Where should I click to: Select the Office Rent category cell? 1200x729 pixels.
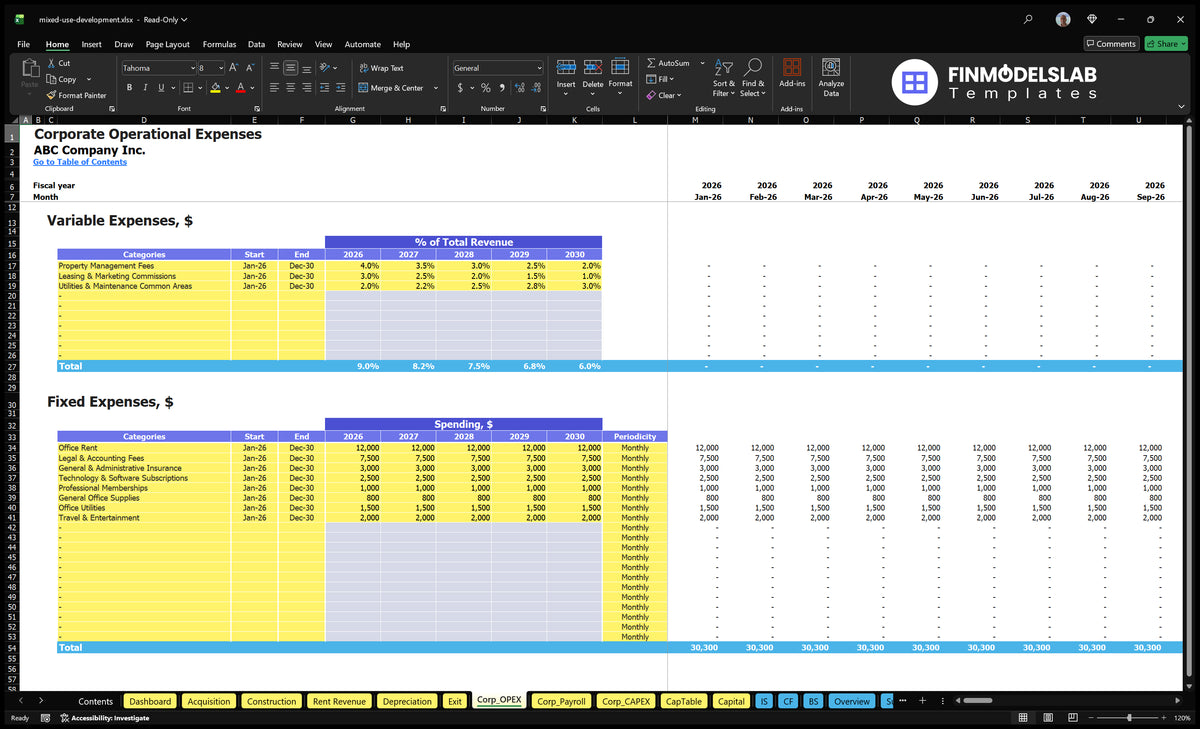tap(144, 448)
